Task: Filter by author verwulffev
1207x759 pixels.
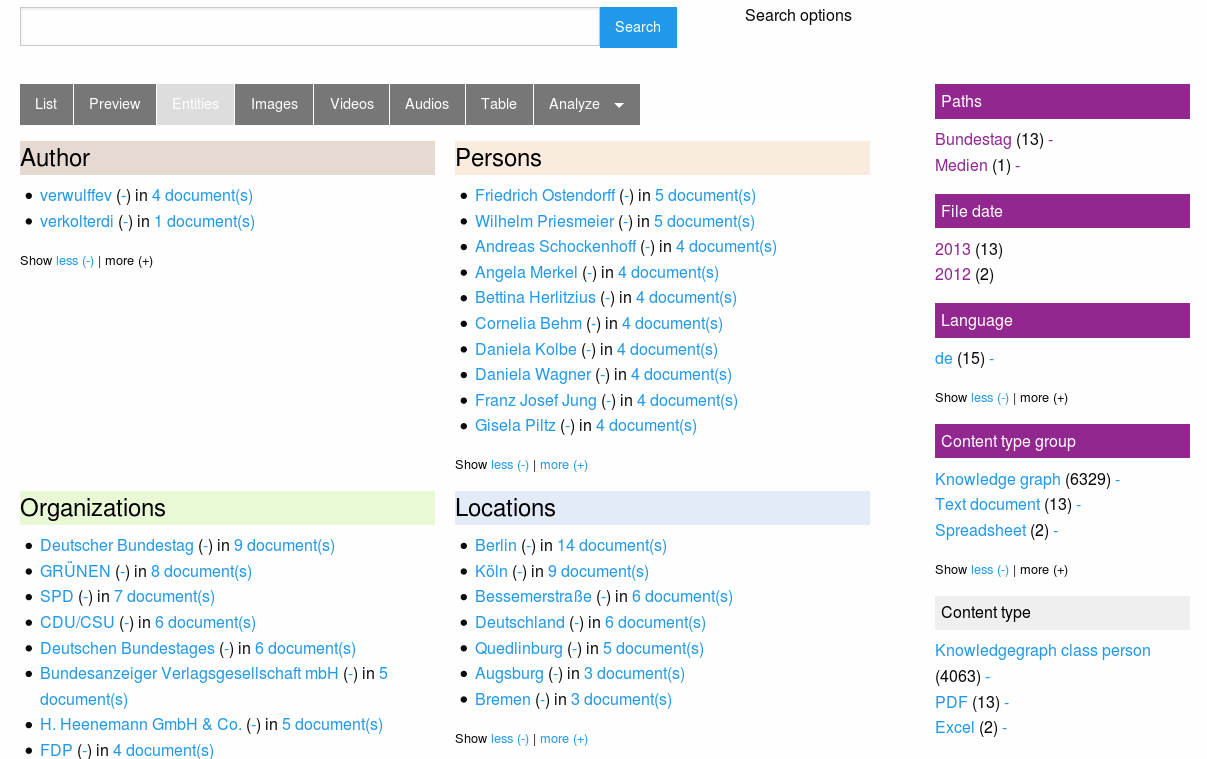Action: coord(76,195)
